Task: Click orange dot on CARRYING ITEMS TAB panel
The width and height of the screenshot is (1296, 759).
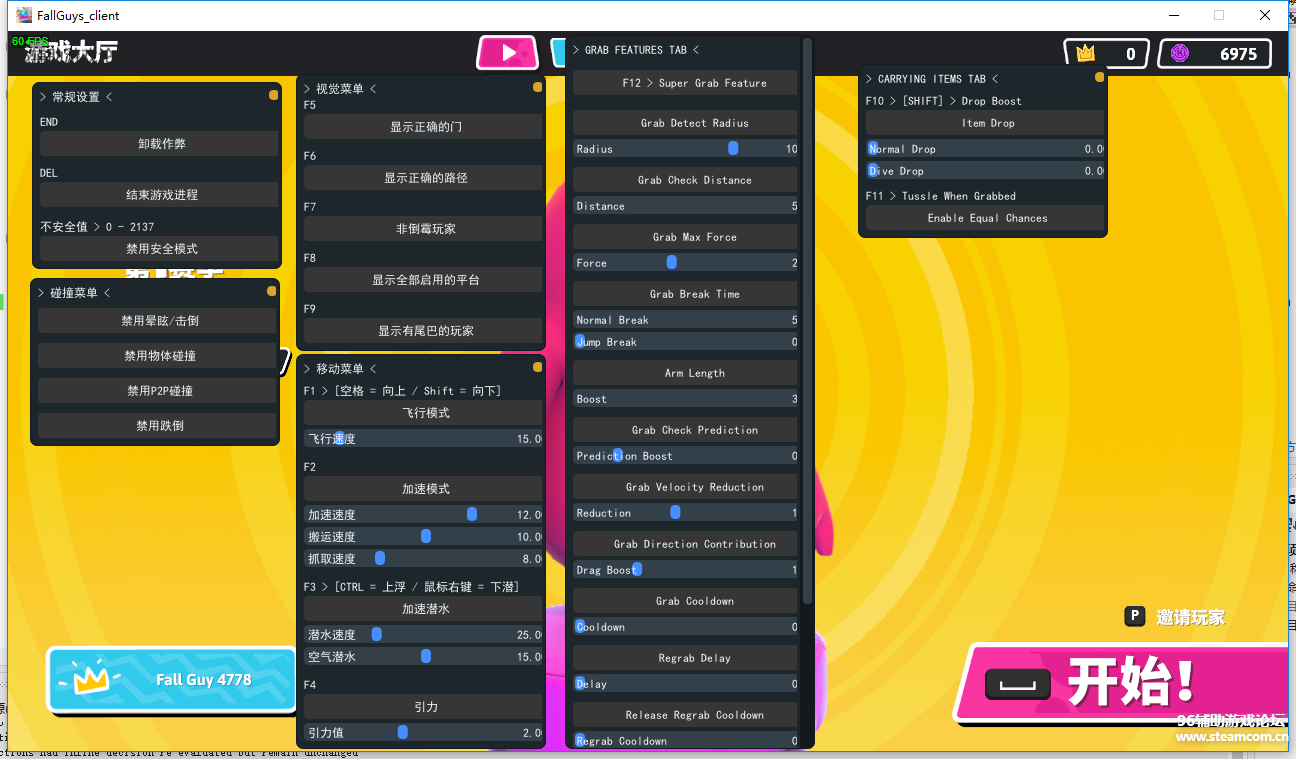Action: click(1099, 78)
